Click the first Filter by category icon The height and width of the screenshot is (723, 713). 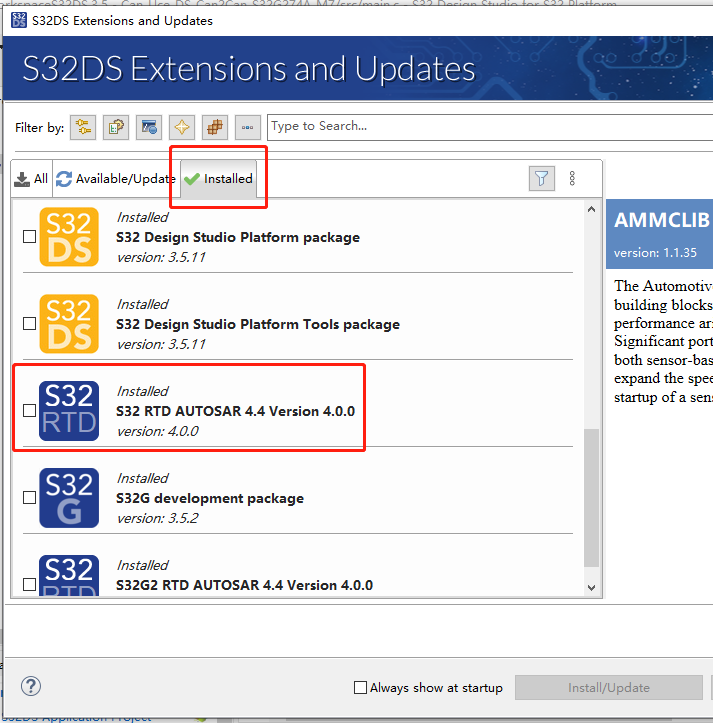coord(83,127)
